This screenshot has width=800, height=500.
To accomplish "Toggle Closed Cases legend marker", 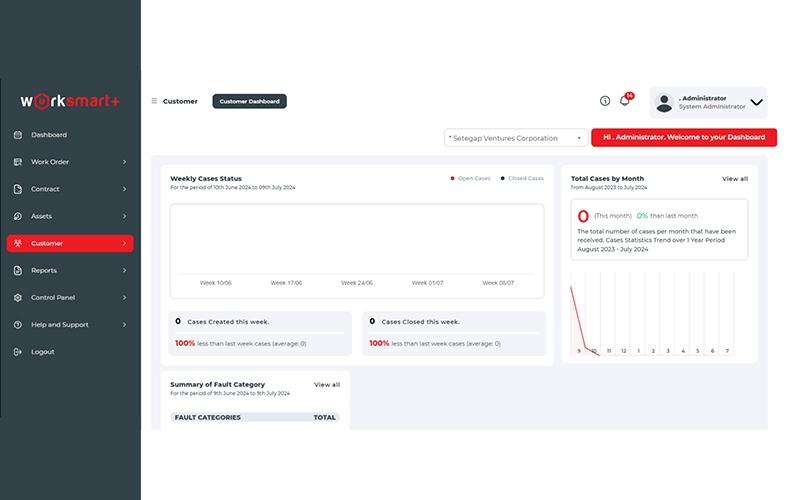I will click(x=503, y=179).
